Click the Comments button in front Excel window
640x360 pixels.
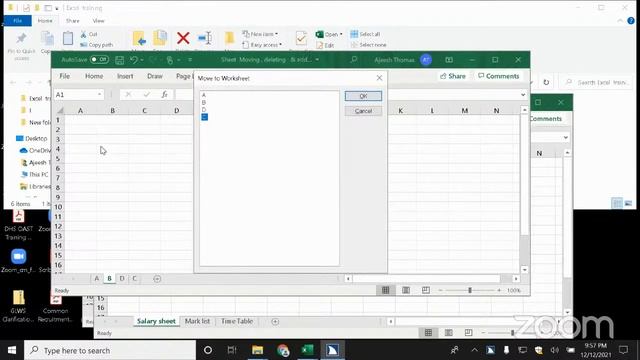click(498, 76)
